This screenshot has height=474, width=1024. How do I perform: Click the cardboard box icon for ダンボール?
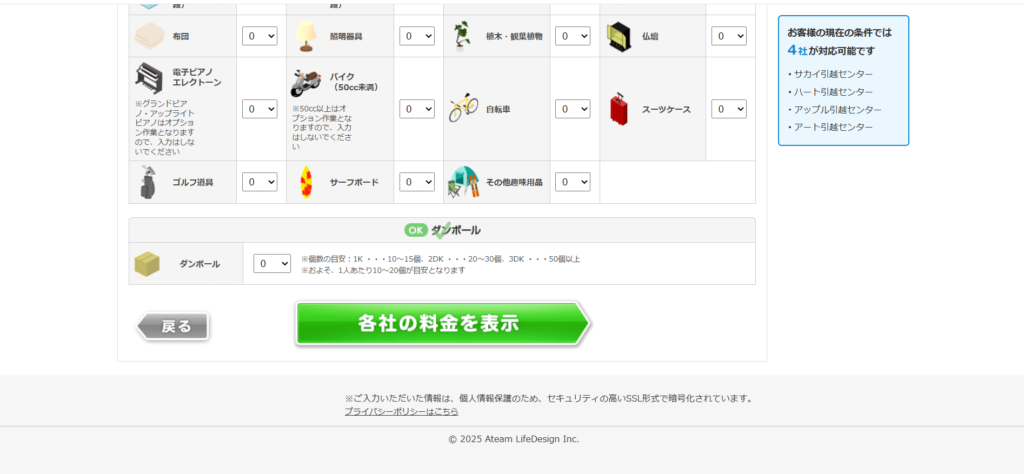[x=146, y=264]
